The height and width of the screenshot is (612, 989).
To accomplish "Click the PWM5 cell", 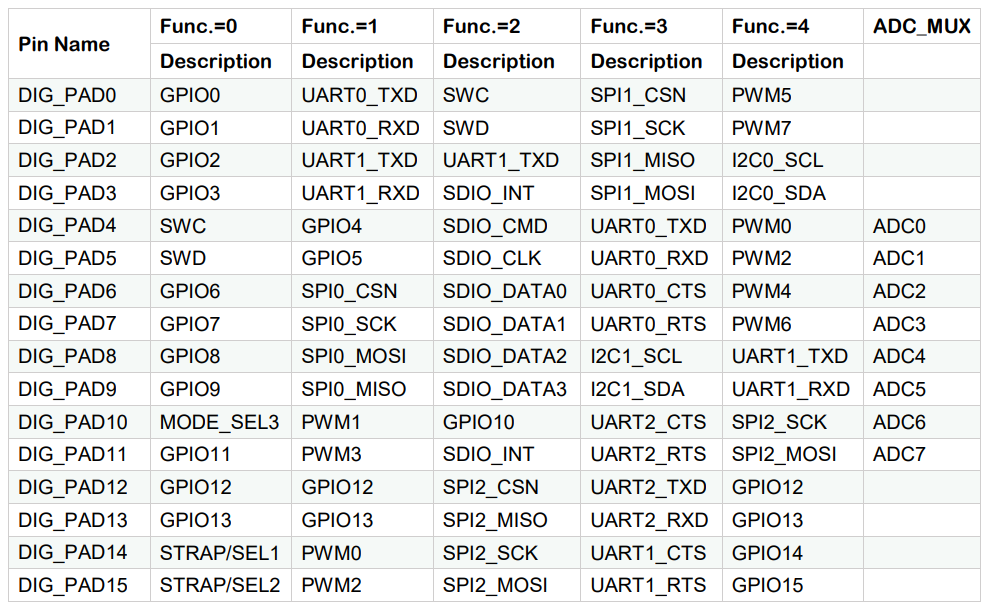I will pyautogui.click(x=792, y=95).
